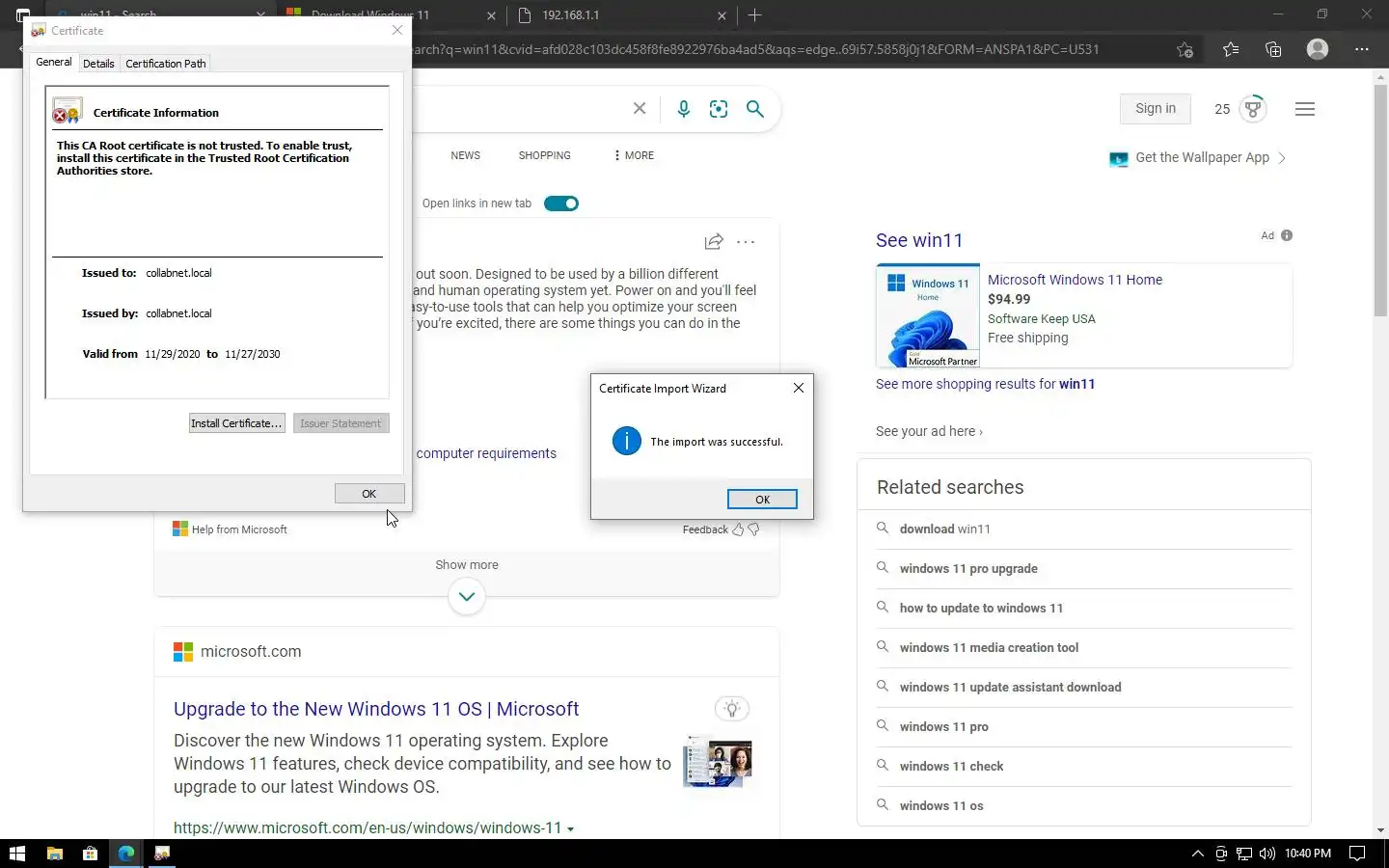This screenshot has width=1389, height=868.
Task: Open the notification center icon
Action: click(x=1357, y=854)
